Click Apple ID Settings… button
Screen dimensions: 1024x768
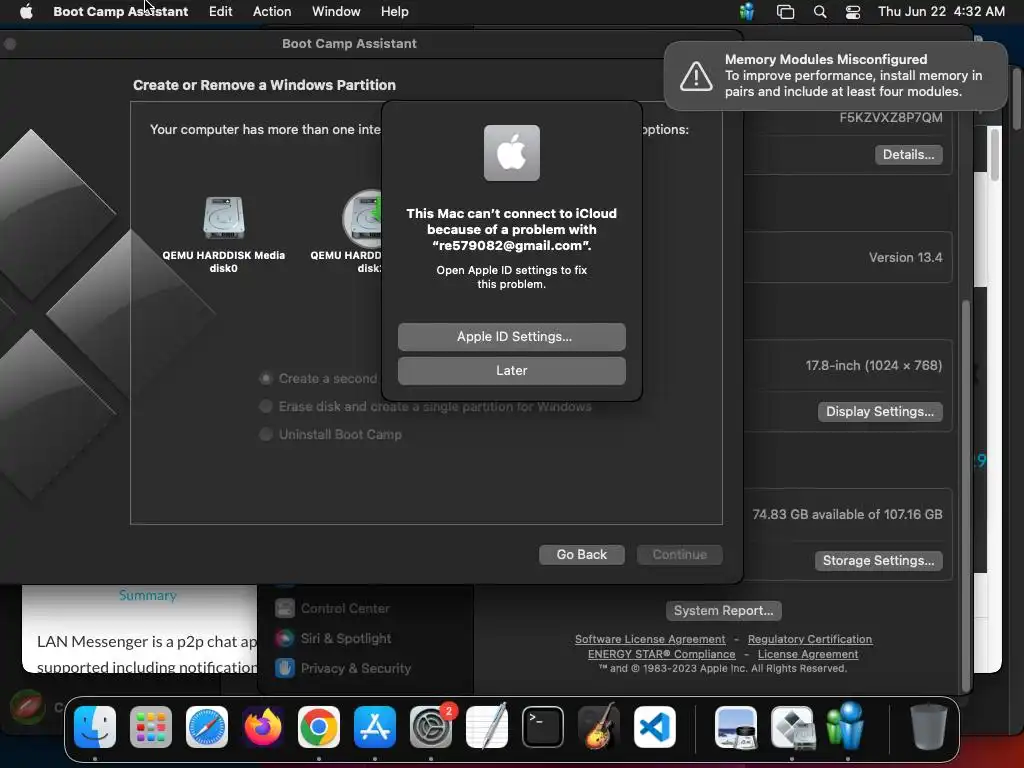[x=511, y=336]
